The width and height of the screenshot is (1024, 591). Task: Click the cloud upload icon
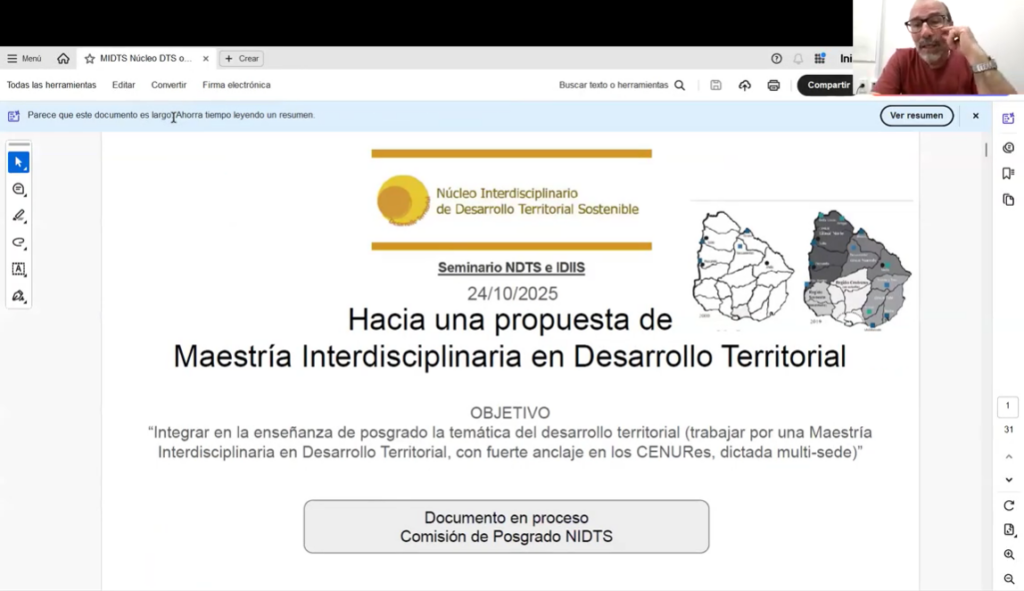click(744, 85)
